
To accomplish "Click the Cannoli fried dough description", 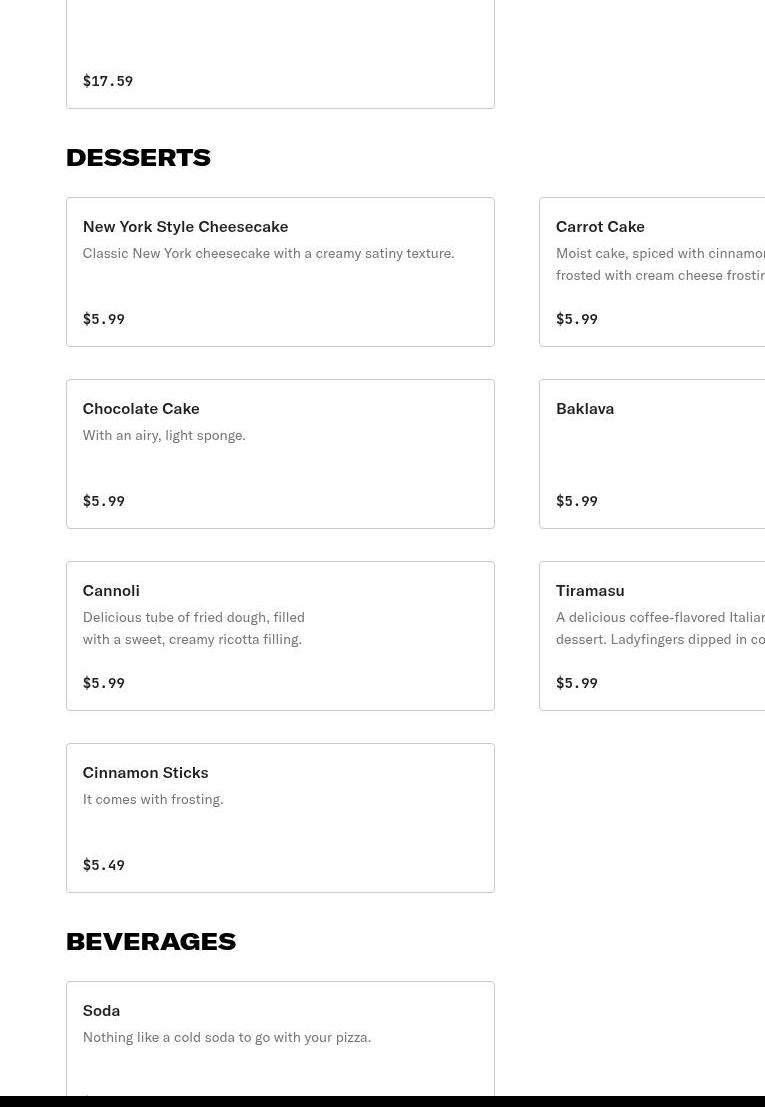I will click(x=194, y=628).
